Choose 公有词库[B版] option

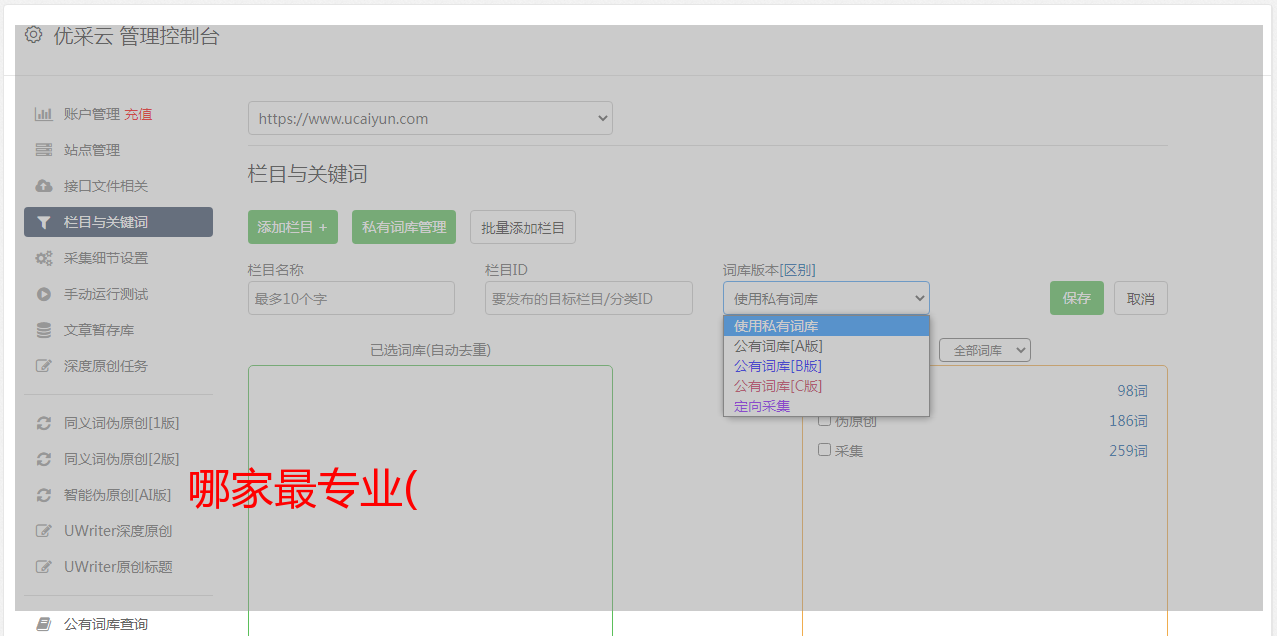(x=826, y=366)
